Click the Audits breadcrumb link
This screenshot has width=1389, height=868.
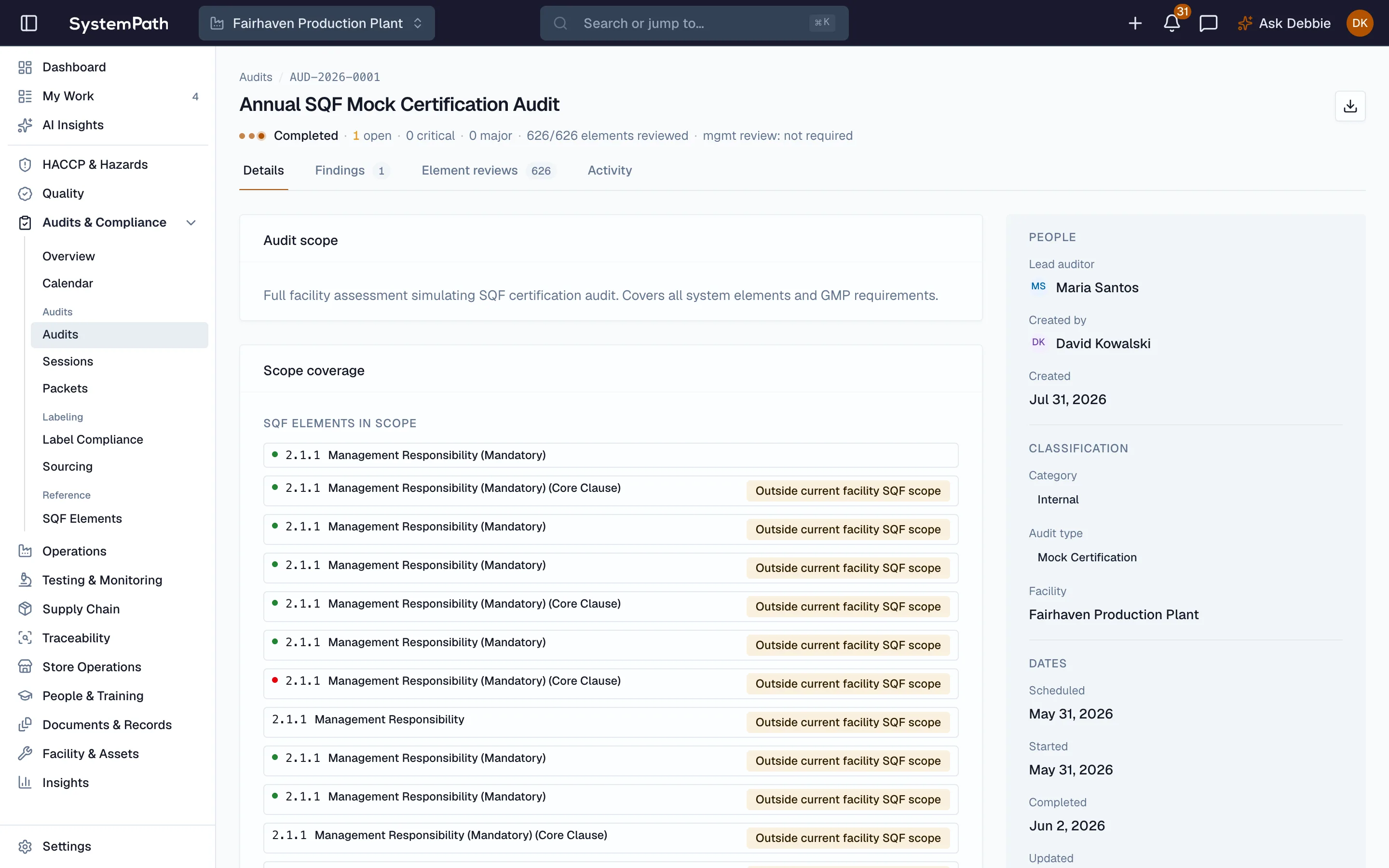256,77
